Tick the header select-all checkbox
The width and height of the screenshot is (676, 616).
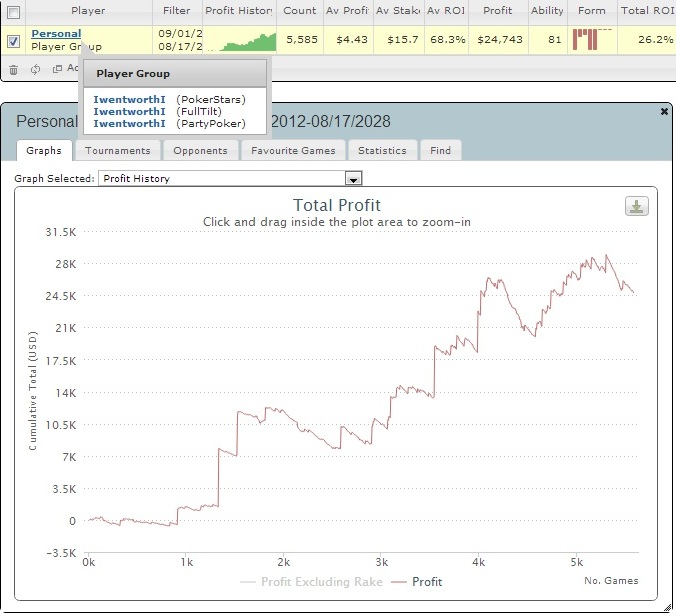(13, 12)
